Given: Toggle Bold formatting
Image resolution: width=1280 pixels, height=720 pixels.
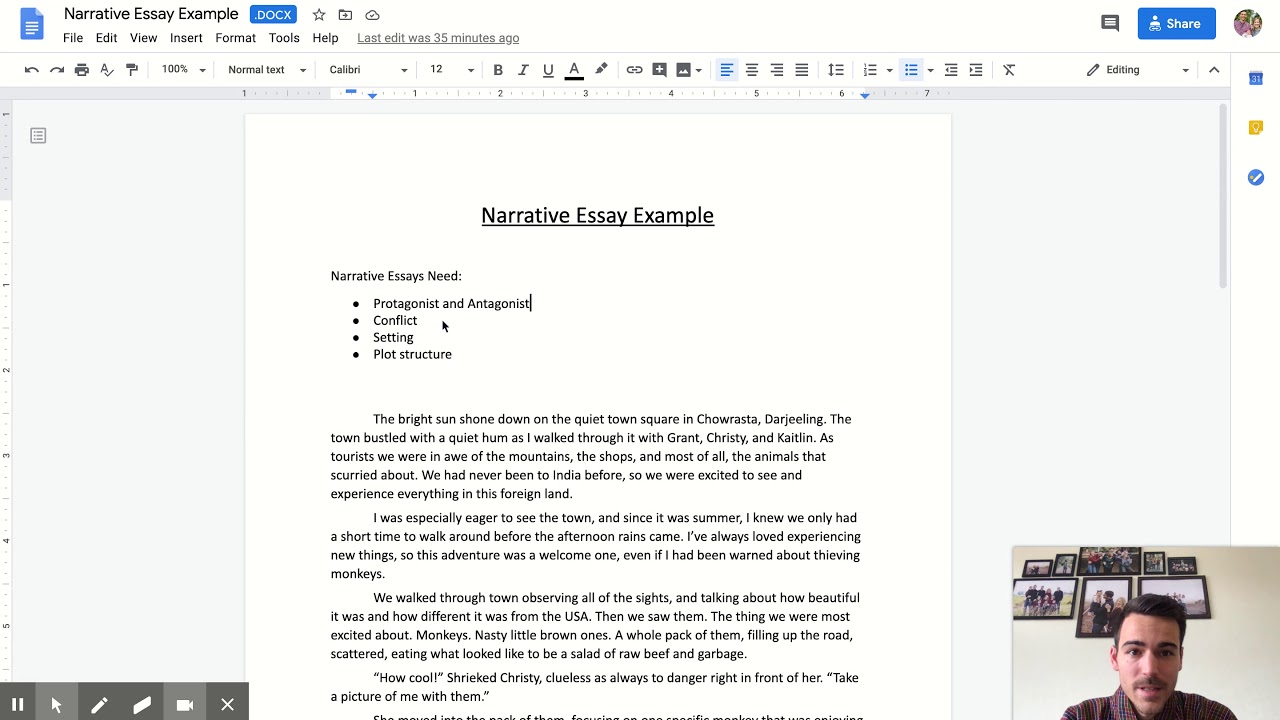Looking at the screenshot, I should (x=498, y=70).
